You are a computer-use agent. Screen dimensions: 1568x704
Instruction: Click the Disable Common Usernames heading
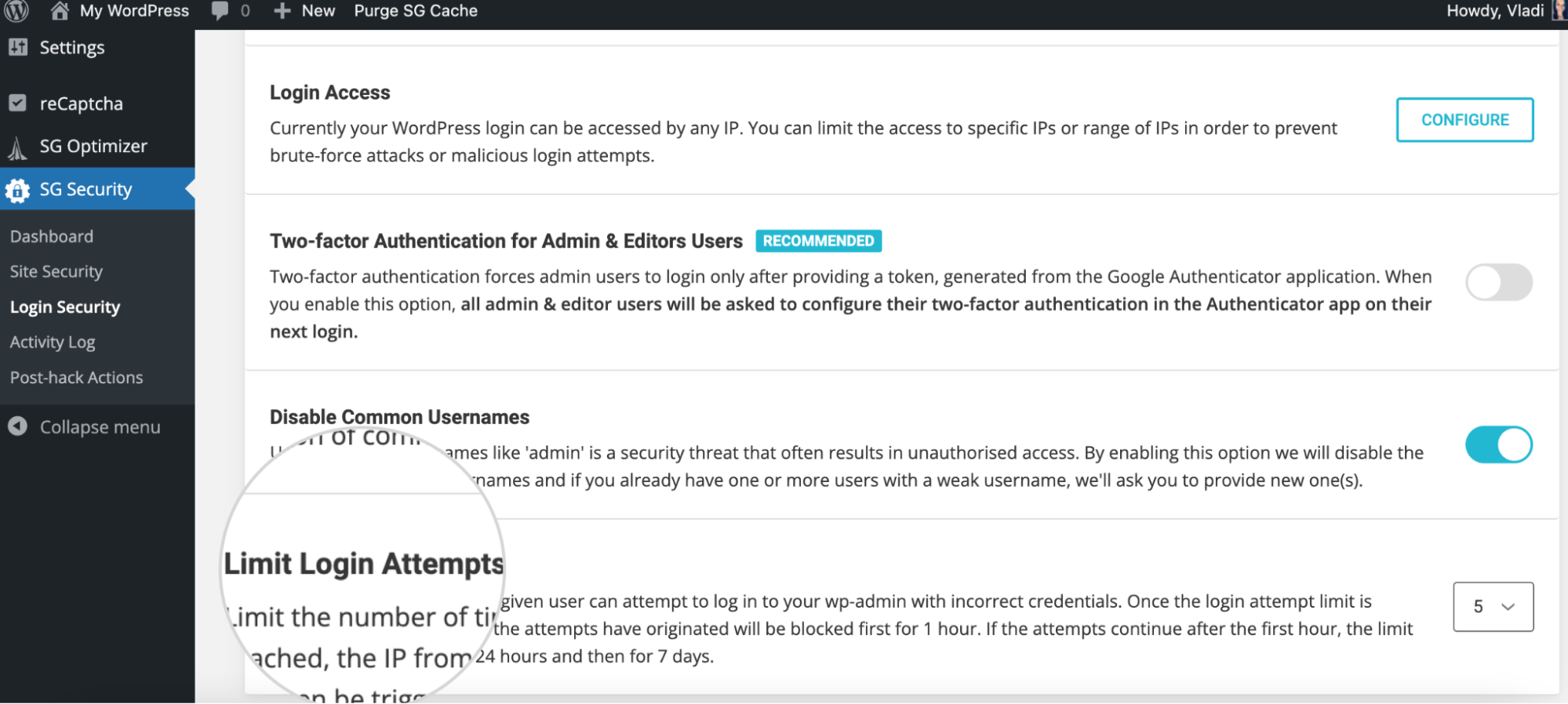(399, 417)
